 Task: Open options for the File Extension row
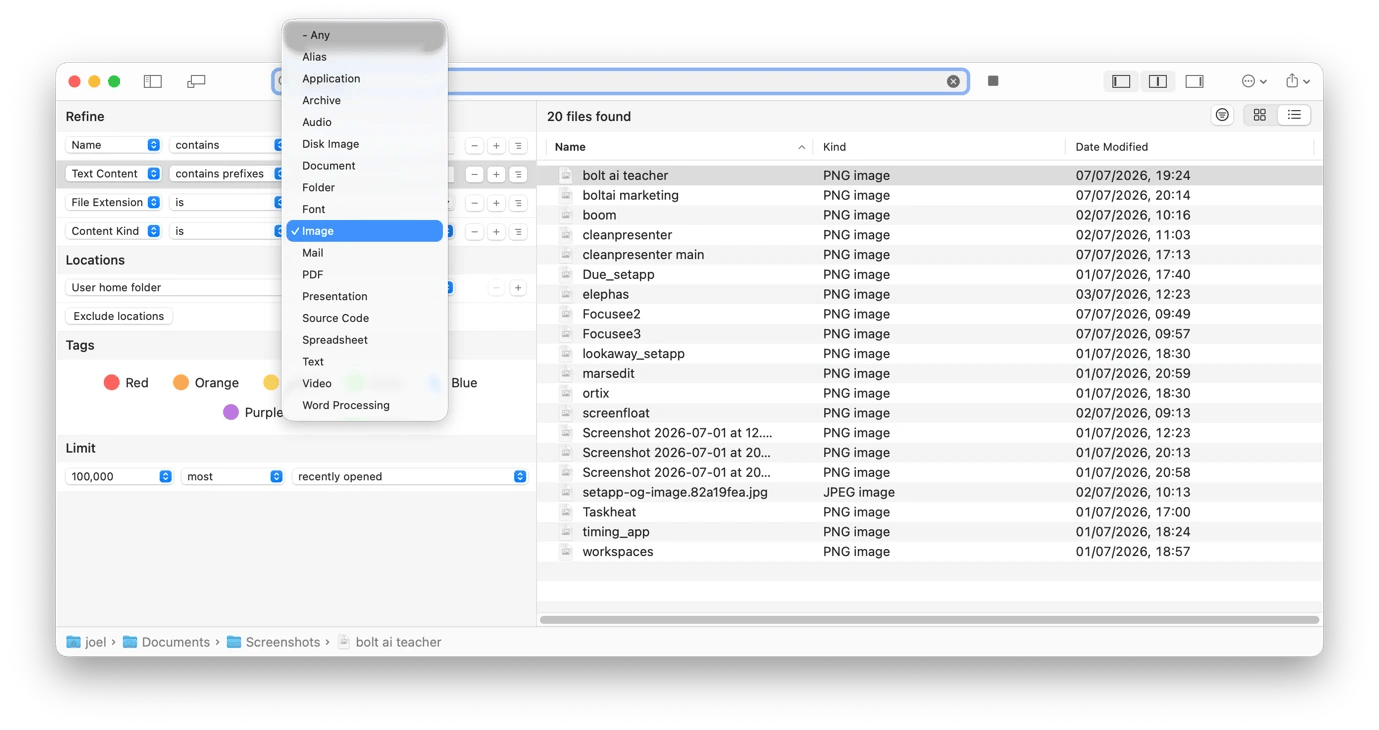(518, 203)
